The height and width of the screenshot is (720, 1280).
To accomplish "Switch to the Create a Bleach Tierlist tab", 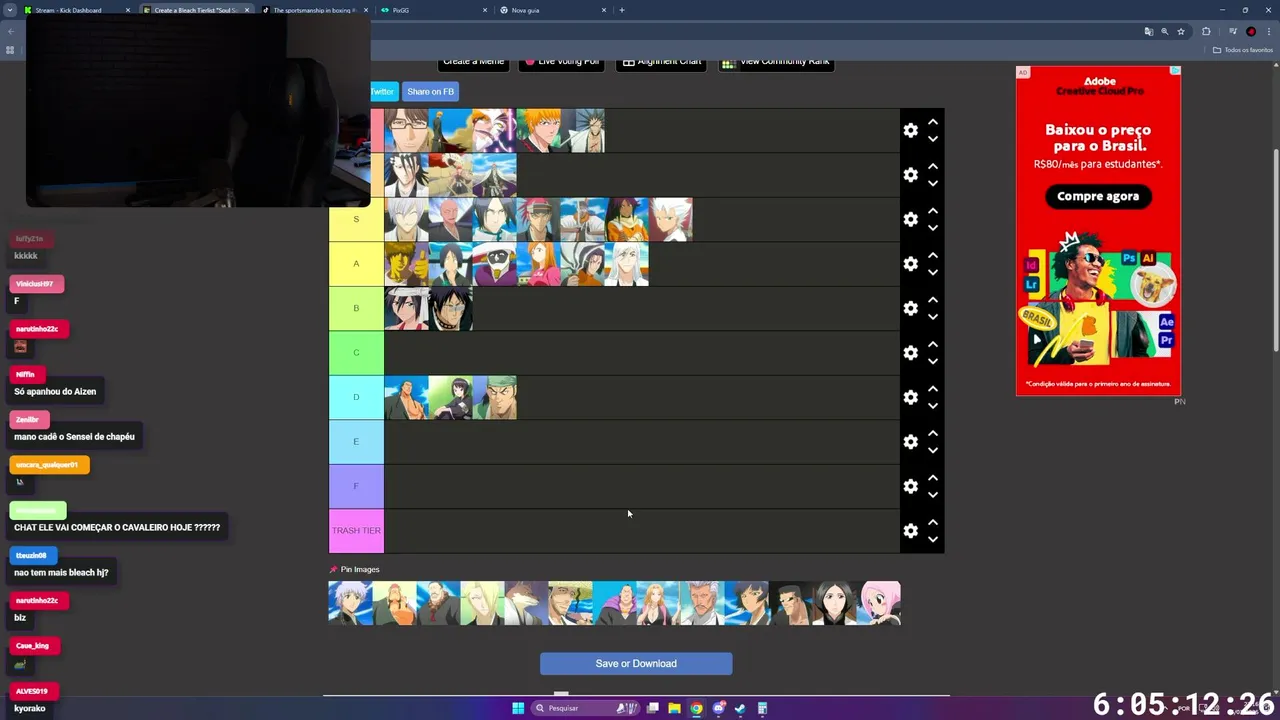I will pyautogui.click(x=195, y=10).
